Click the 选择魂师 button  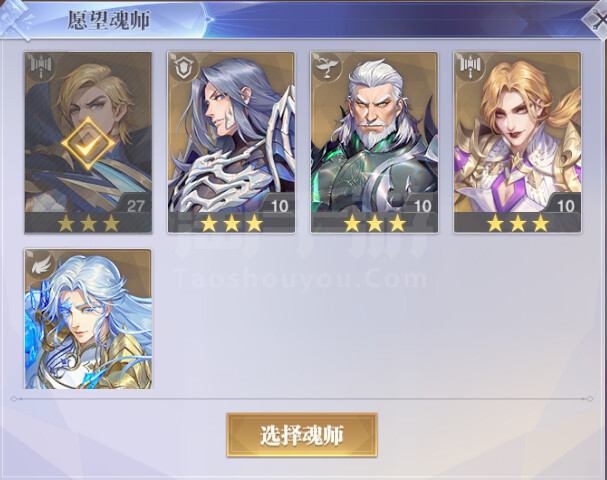point(302,435)
